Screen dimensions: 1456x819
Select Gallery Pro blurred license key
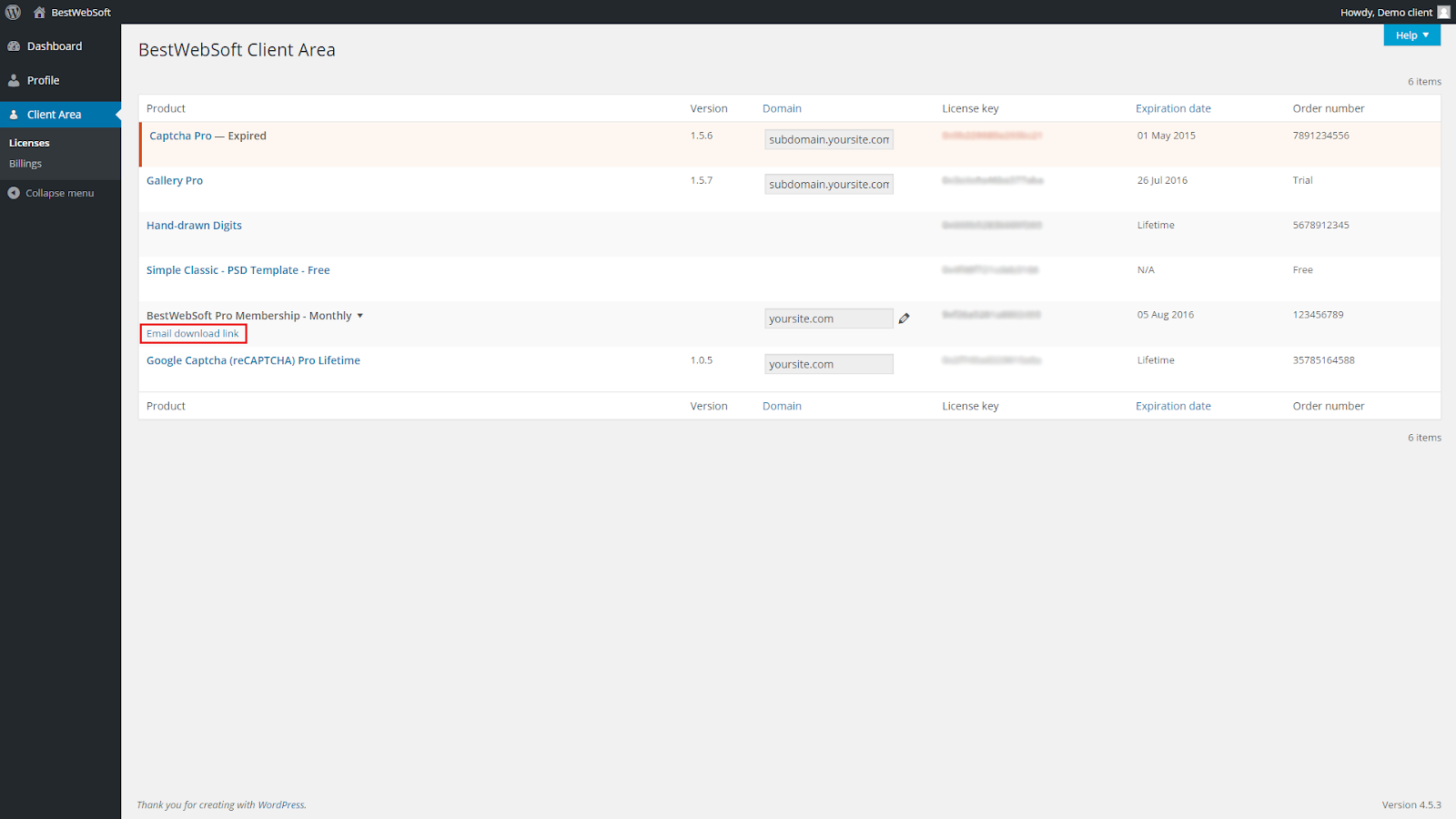pyautogui.click(x=993, y=180)
